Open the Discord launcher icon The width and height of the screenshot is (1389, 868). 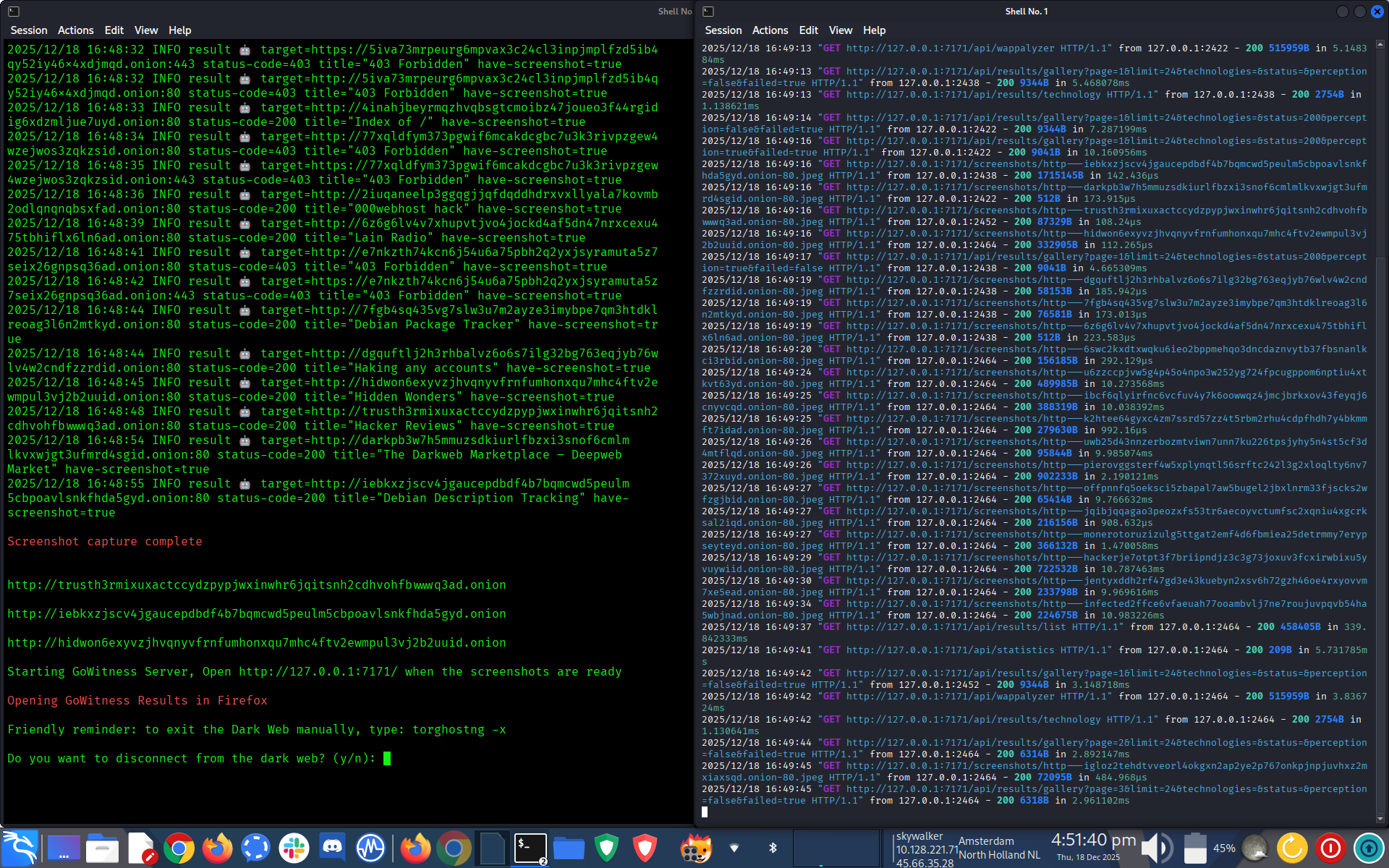pos(332,848)
